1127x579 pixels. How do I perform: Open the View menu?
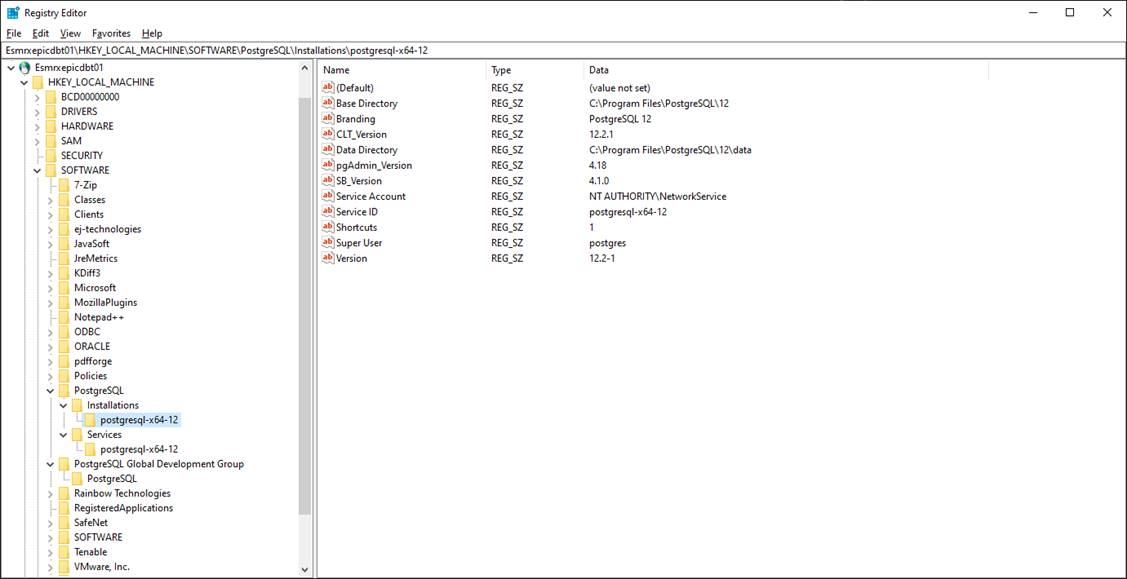[70, 33]
